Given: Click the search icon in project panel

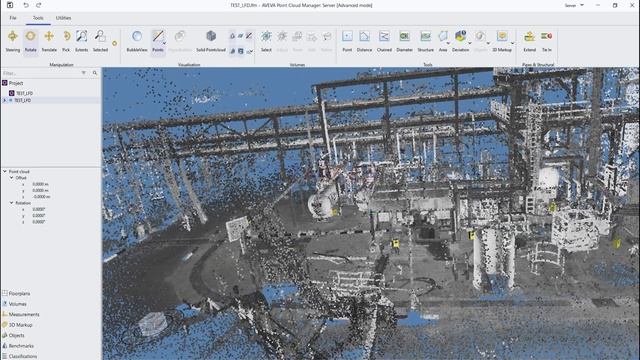Looking at the screenshot, I should (95, 73).
